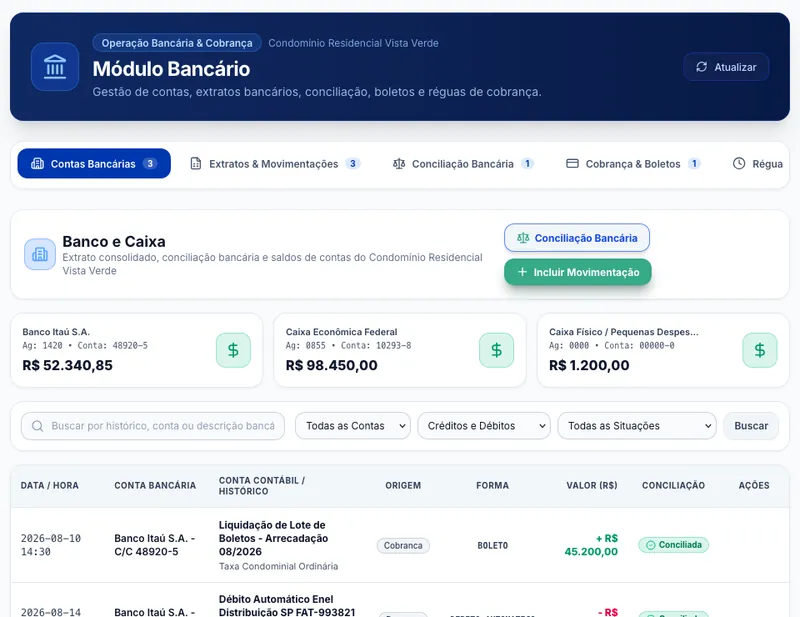Image resolution: width=800 pixels, height=617 pixels.
Task: Click the Operação Bancária & Cobrança badge
Action: pos(177,43)
